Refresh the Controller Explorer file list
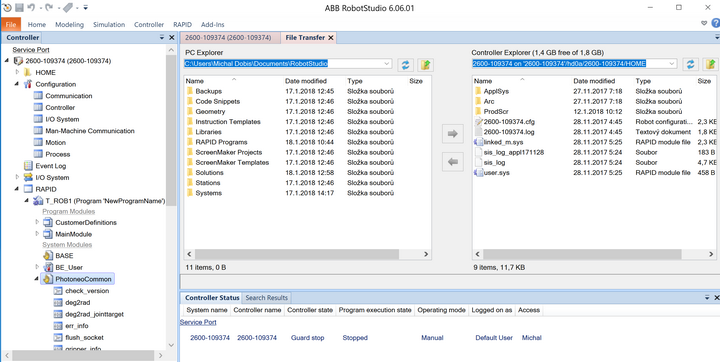Viewport: 720px width, 362px height. [x=690, y=65]
